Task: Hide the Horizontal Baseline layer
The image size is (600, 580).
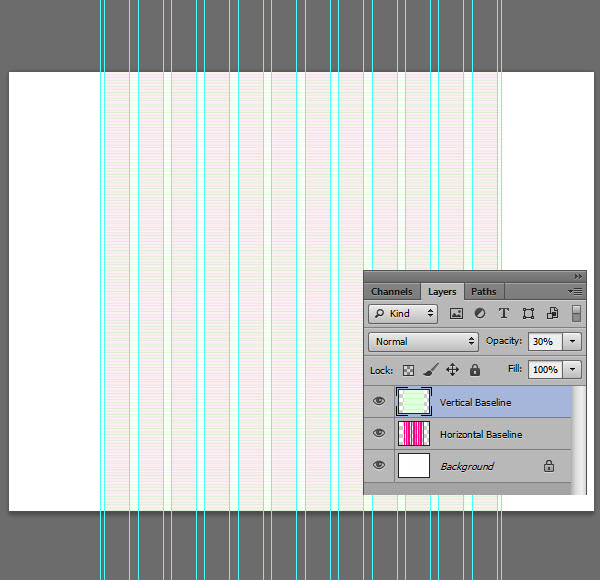Action: tap(379, 433)
